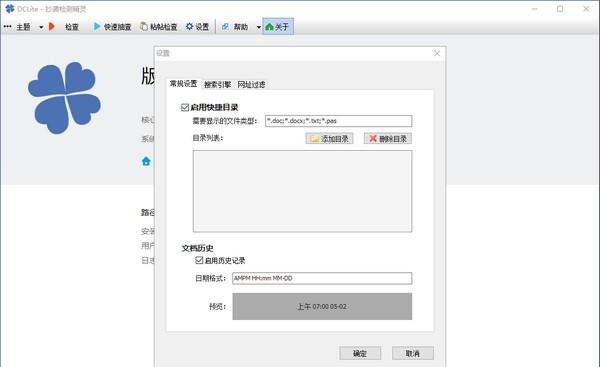
Task: Switch to 网址过滤 tab
Action: point(251,84)
